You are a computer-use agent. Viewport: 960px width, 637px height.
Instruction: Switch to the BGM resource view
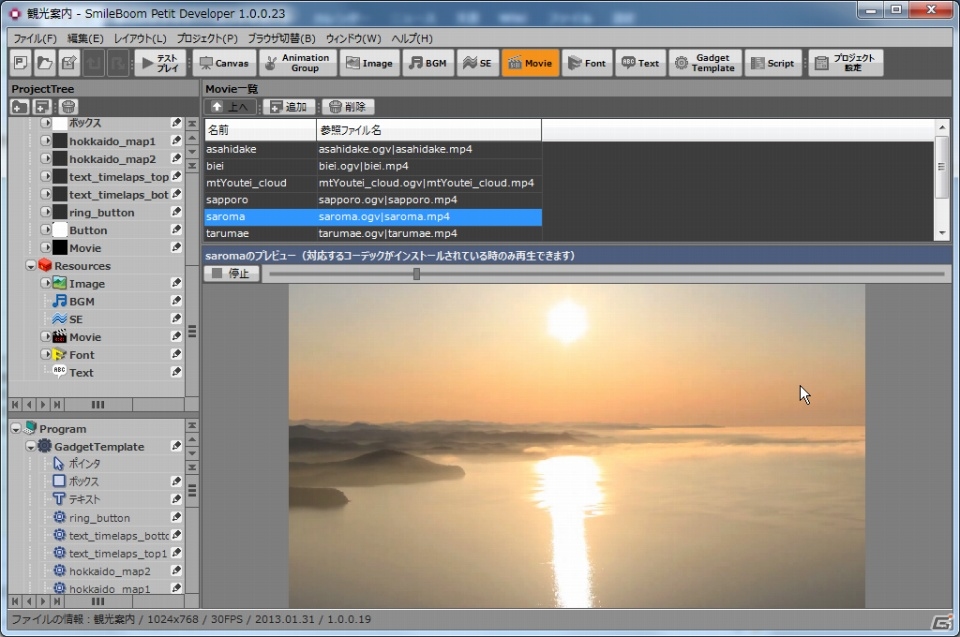(428, 62)
